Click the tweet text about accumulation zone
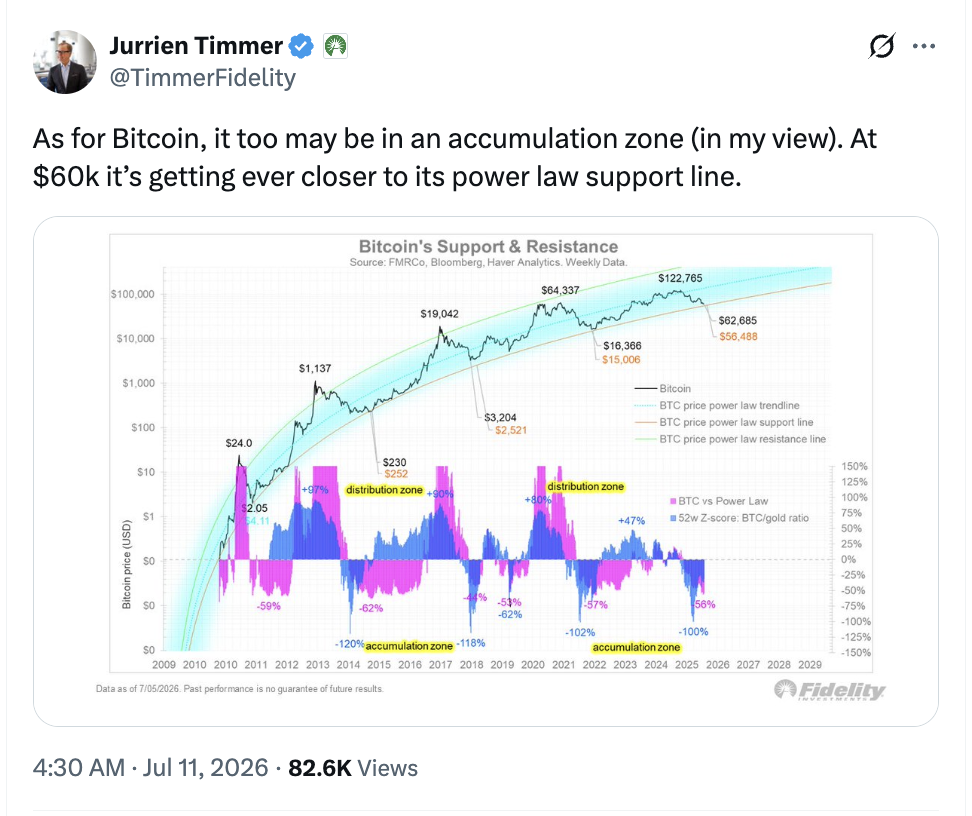The height and width of the screenshot is (816, 972). [x=454, y=157]
